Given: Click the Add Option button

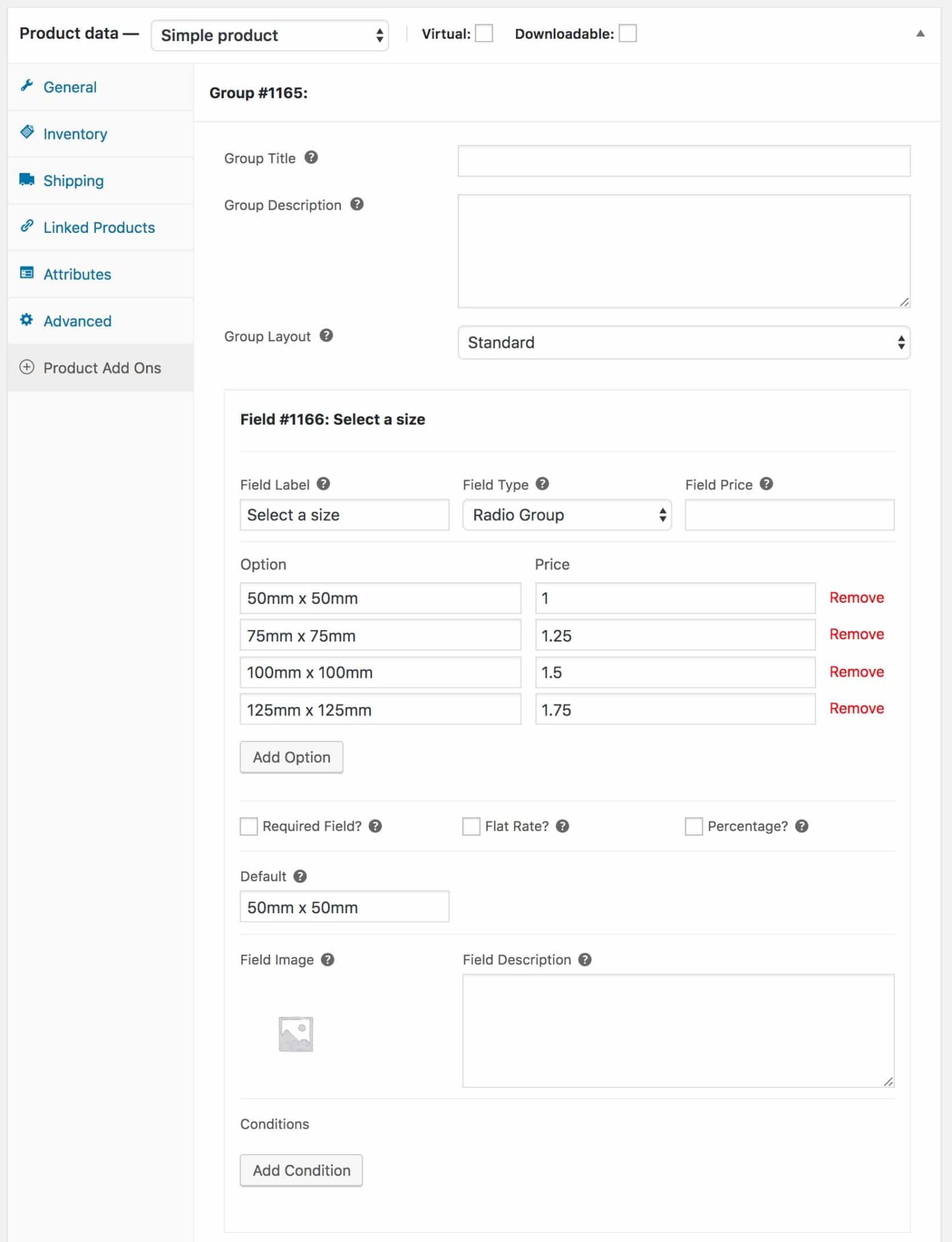Looking at the screenshot, I should pyautogui.click(x=292, y=757).
